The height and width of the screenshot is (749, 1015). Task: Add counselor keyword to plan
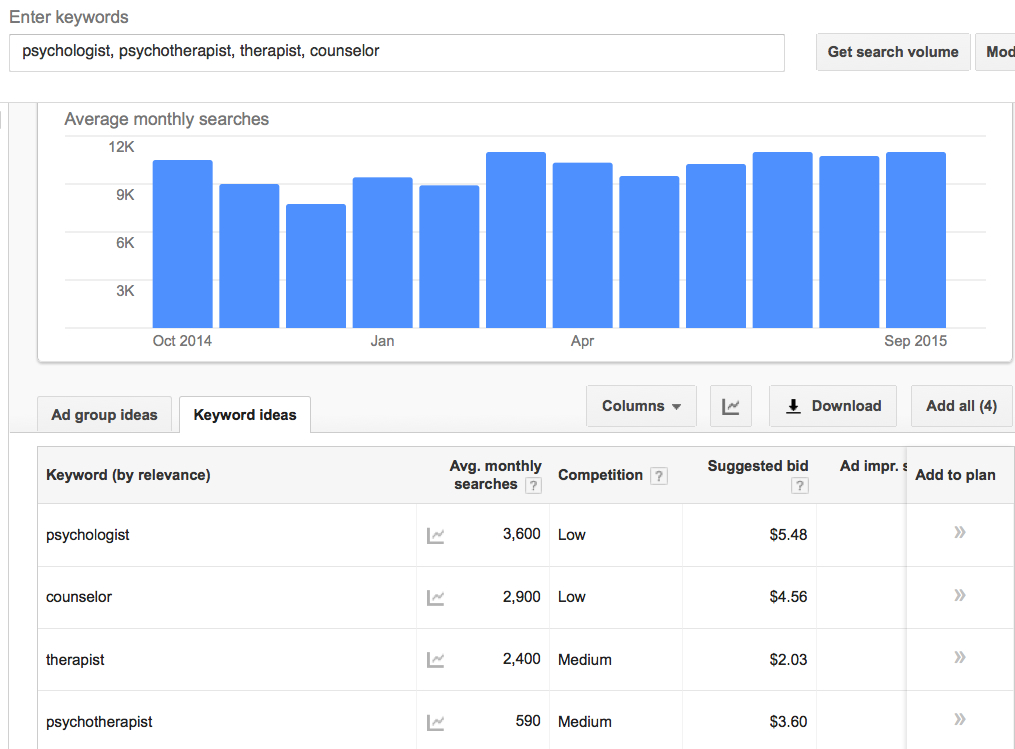pyautogui.click(x=960, y=595)
